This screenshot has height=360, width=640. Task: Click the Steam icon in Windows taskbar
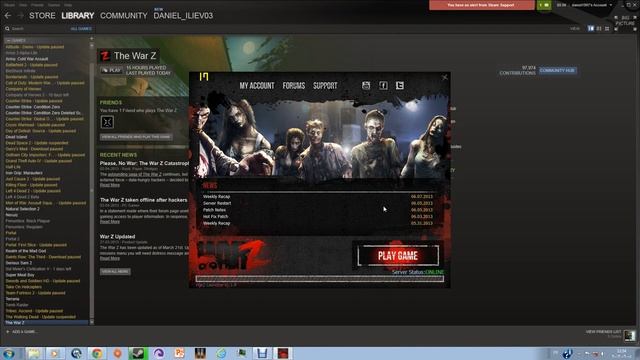pos(138,353)
